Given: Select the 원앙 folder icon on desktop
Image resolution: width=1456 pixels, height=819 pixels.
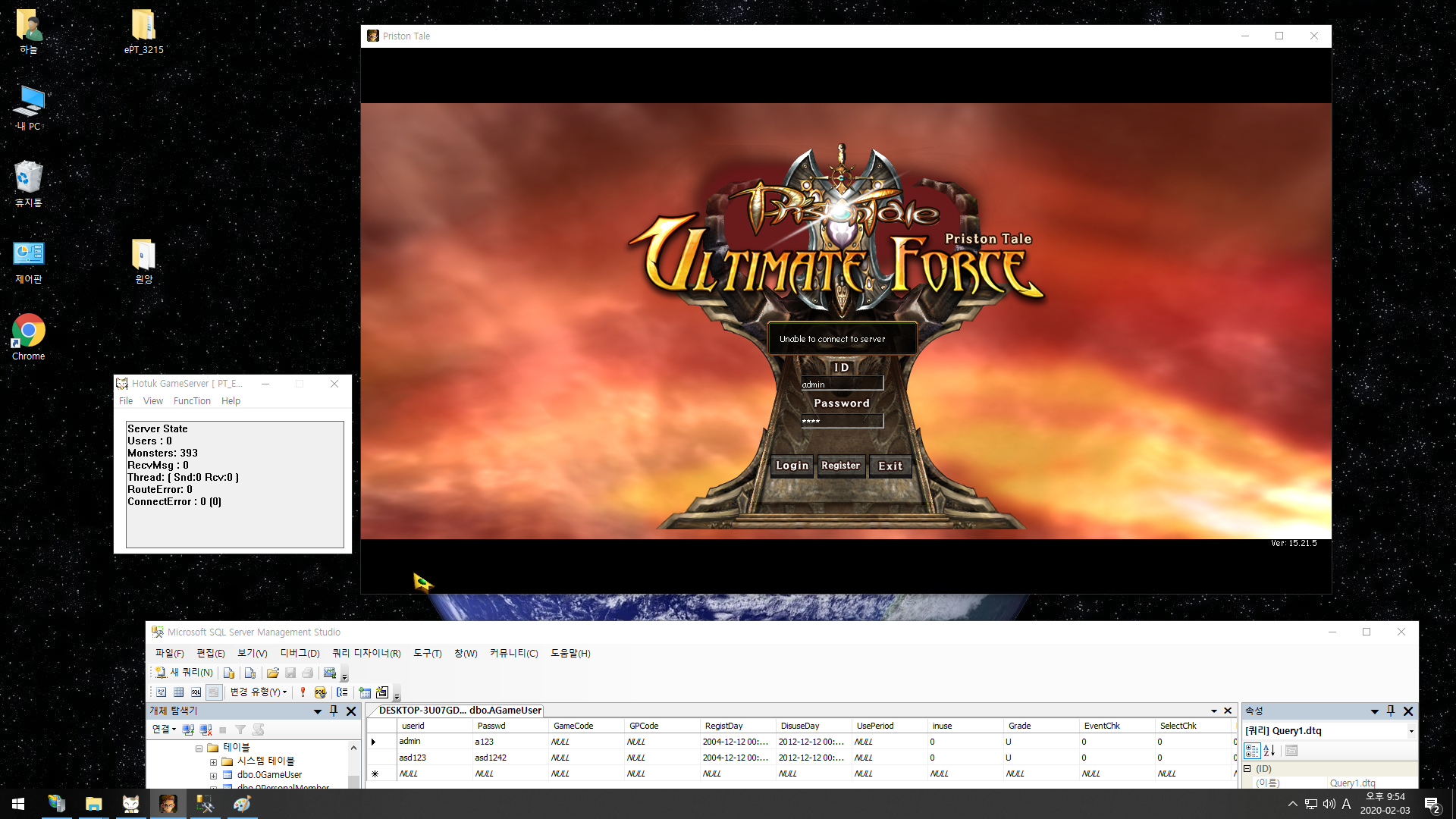Looking at the screenshot, I should point(143,262).
